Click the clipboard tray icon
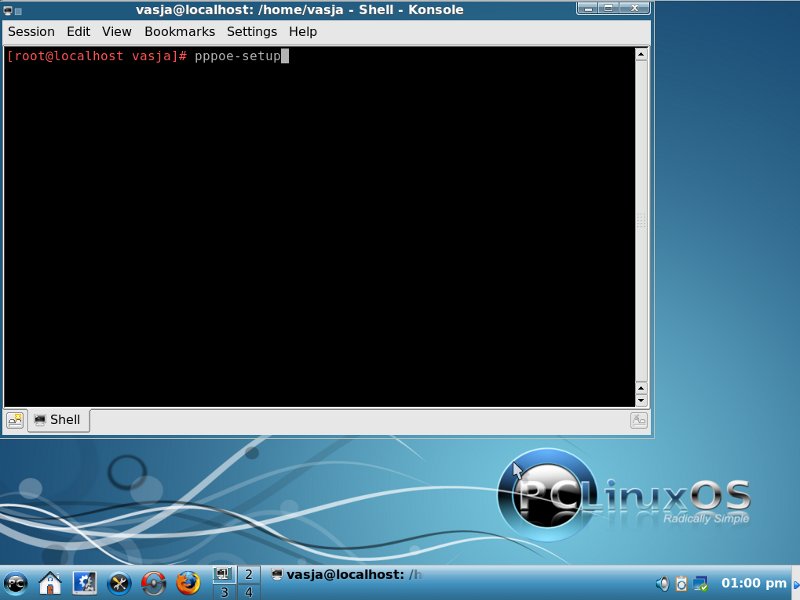Viewport: 800px width, 600px height. (681, 583)
